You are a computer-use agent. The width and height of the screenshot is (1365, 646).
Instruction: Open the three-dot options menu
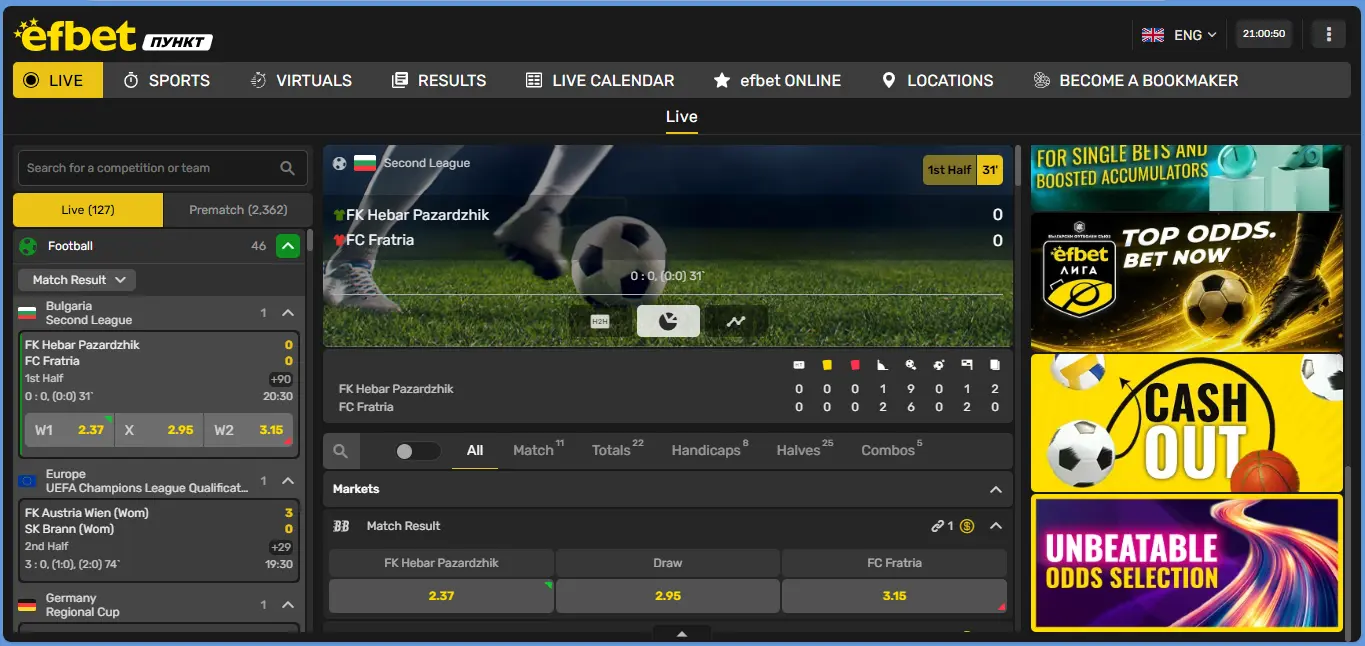click(x=1328, y=34)
